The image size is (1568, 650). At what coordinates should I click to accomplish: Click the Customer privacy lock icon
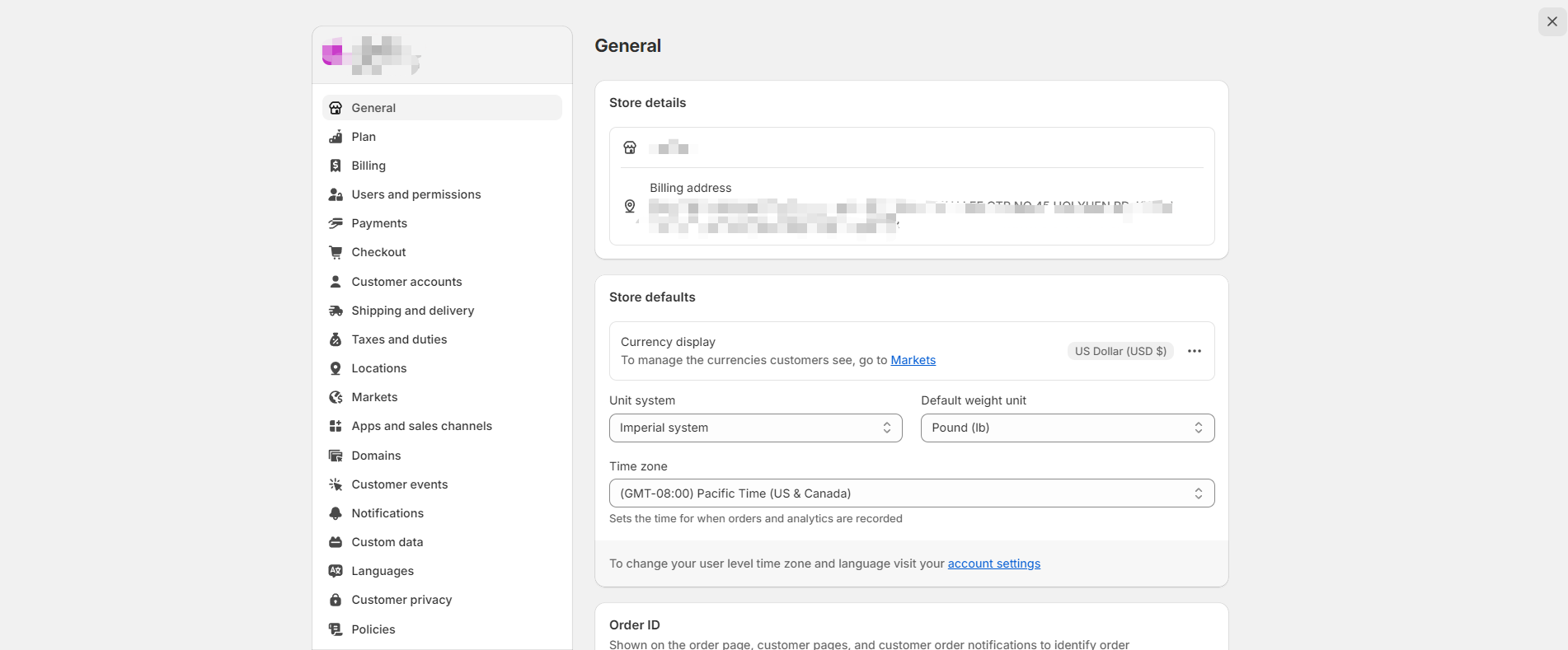(x=336, y=600)
